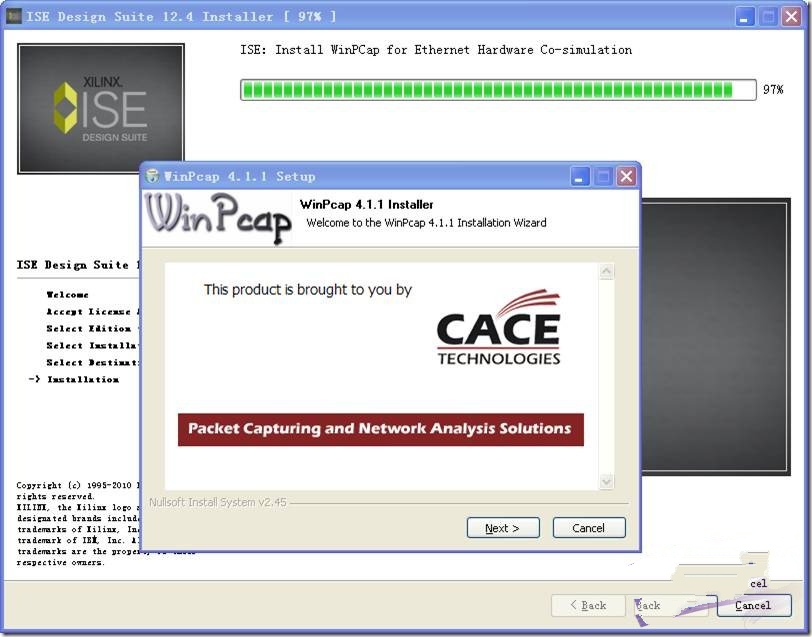Viewport: 812px width, 637px height.
Task: Click the CACE Technologies logo
Action: 499,327
